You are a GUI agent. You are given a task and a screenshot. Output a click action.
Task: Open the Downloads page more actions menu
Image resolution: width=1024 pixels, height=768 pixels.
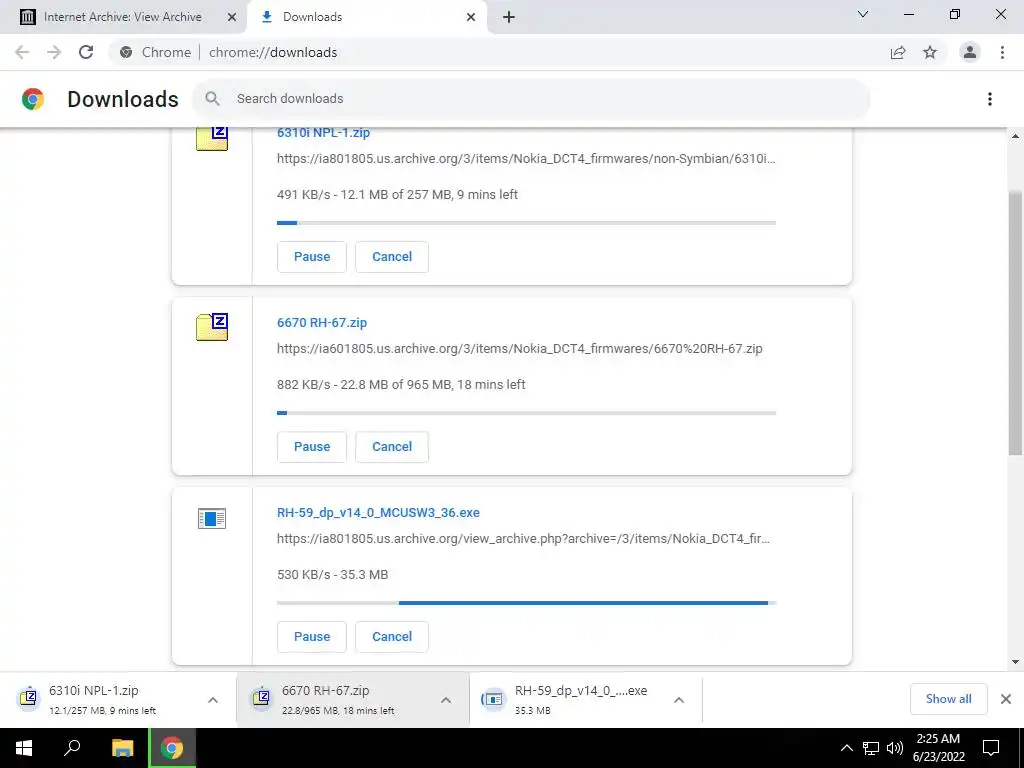990,99
